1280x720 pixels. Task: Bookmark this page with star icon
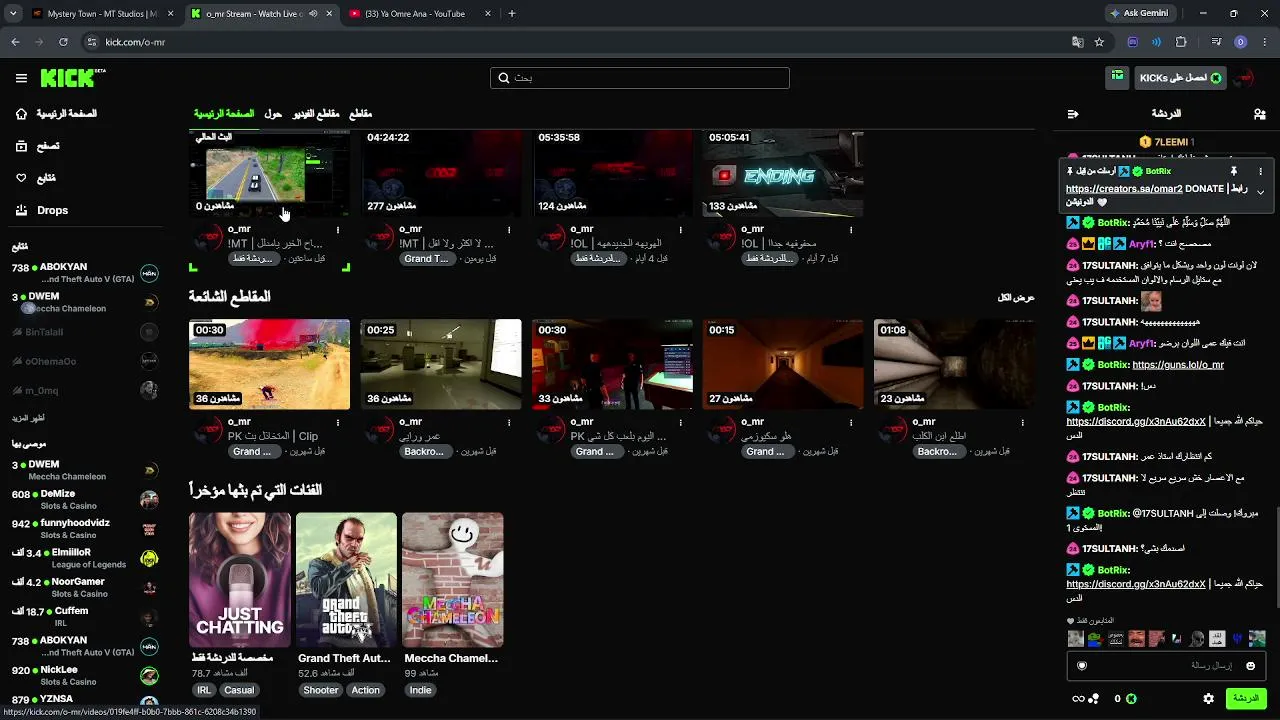1099,42
